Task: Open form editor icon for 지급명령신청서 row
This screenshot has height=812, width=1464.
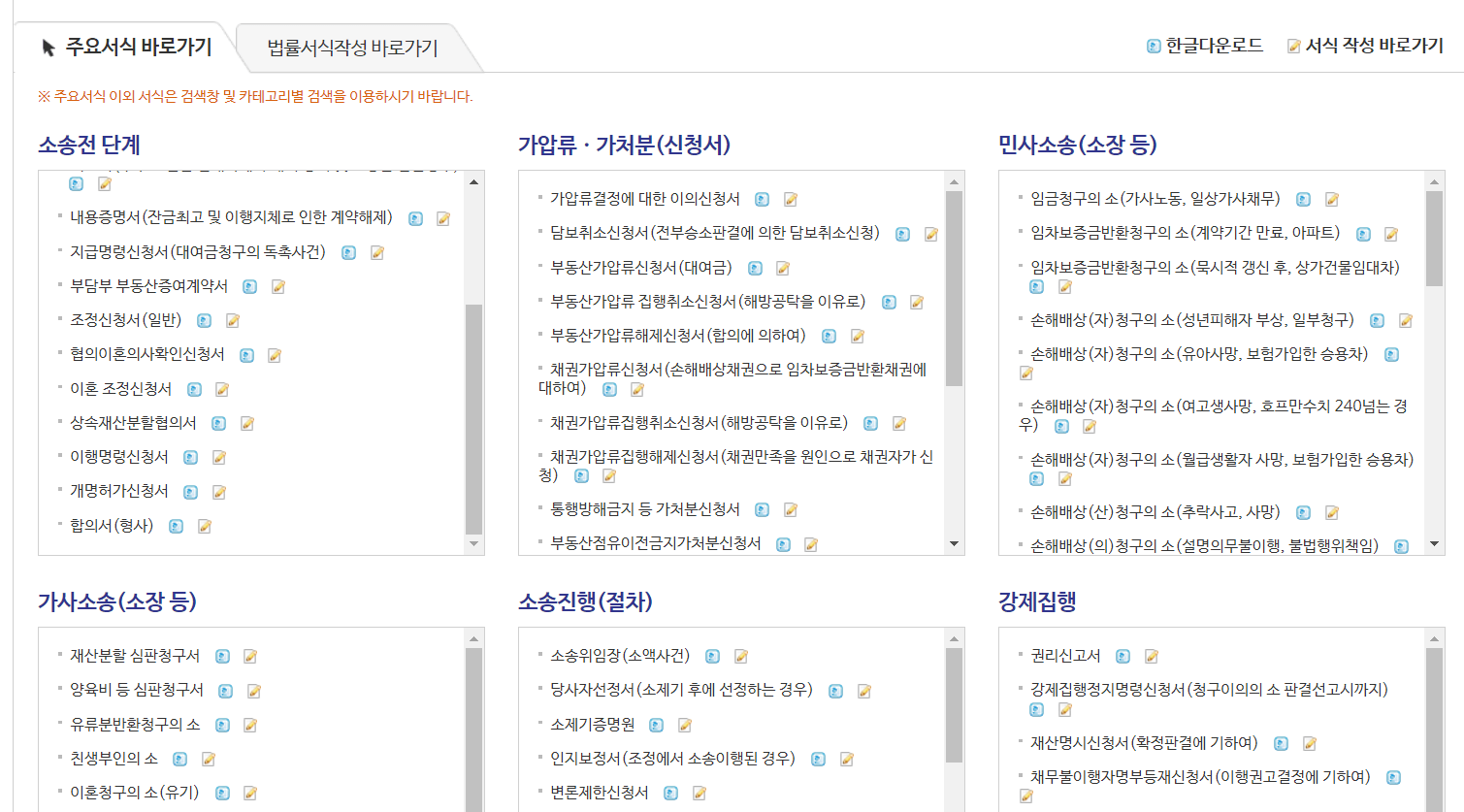Action: 377,252
